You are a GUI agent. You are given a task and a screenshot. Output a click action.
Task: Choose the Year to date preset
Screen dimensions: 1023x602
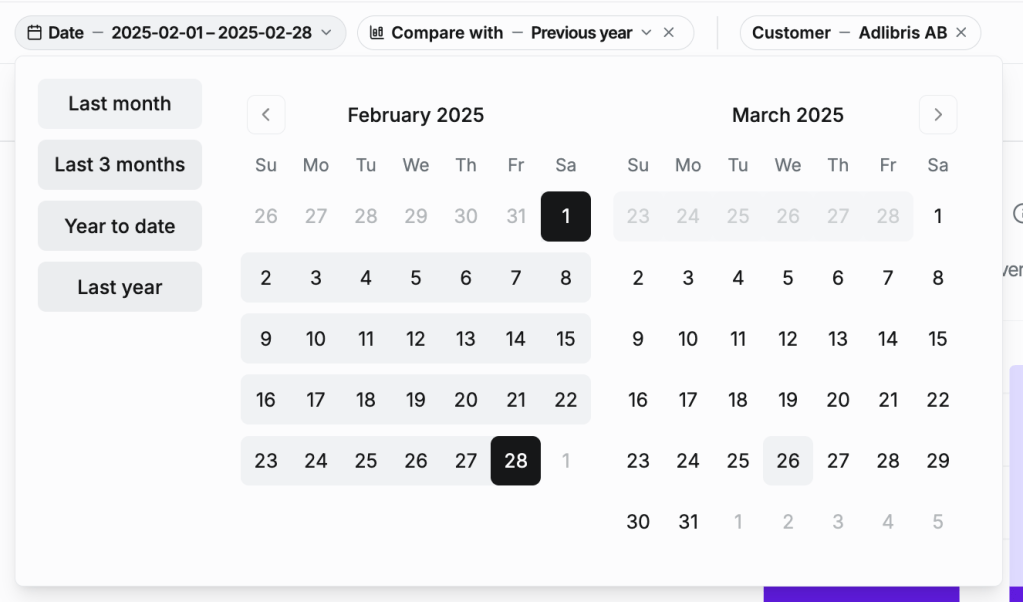pos(120,226)
